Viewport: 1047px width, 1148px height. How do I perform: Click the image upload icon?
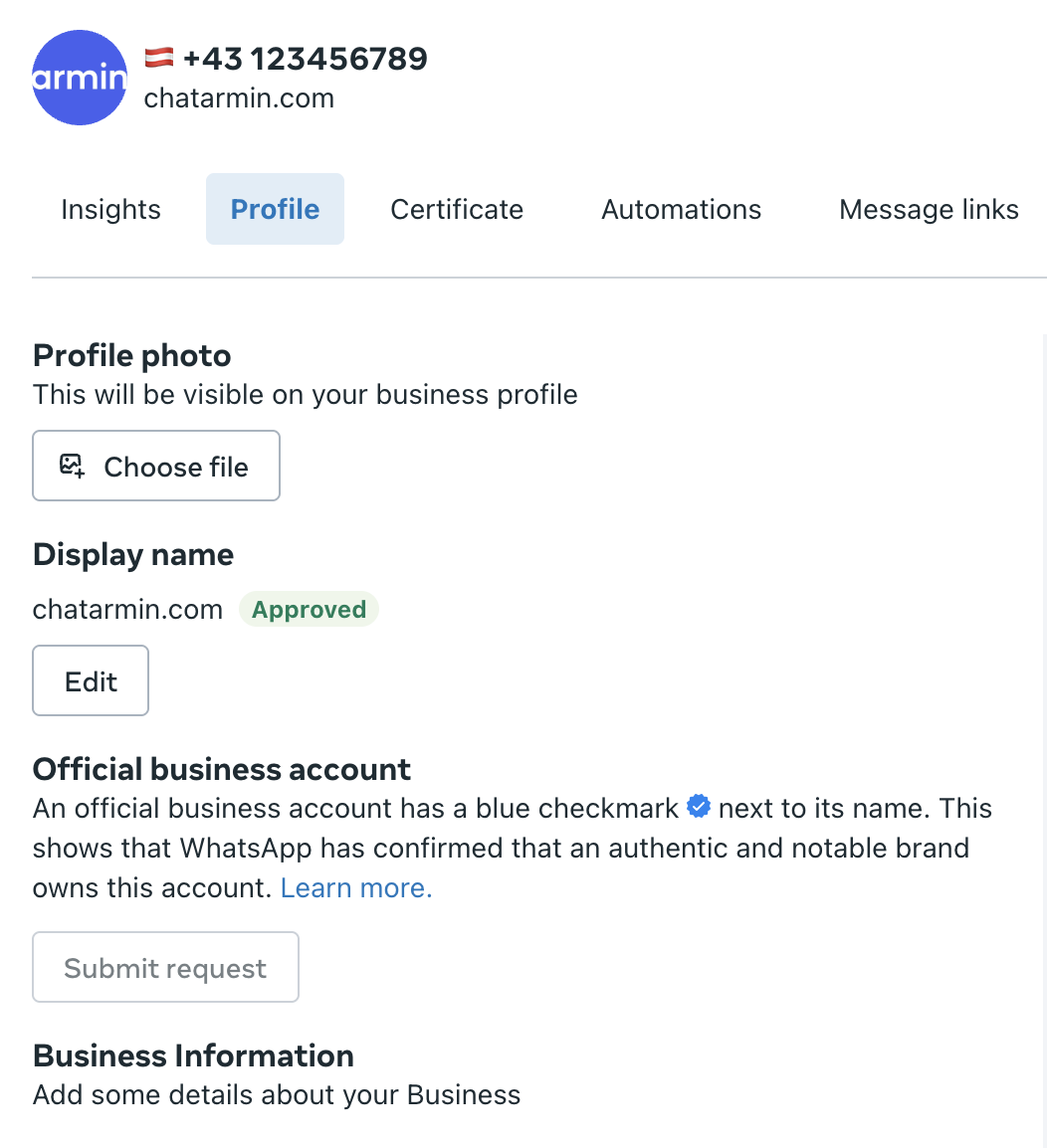click(72, 466)
